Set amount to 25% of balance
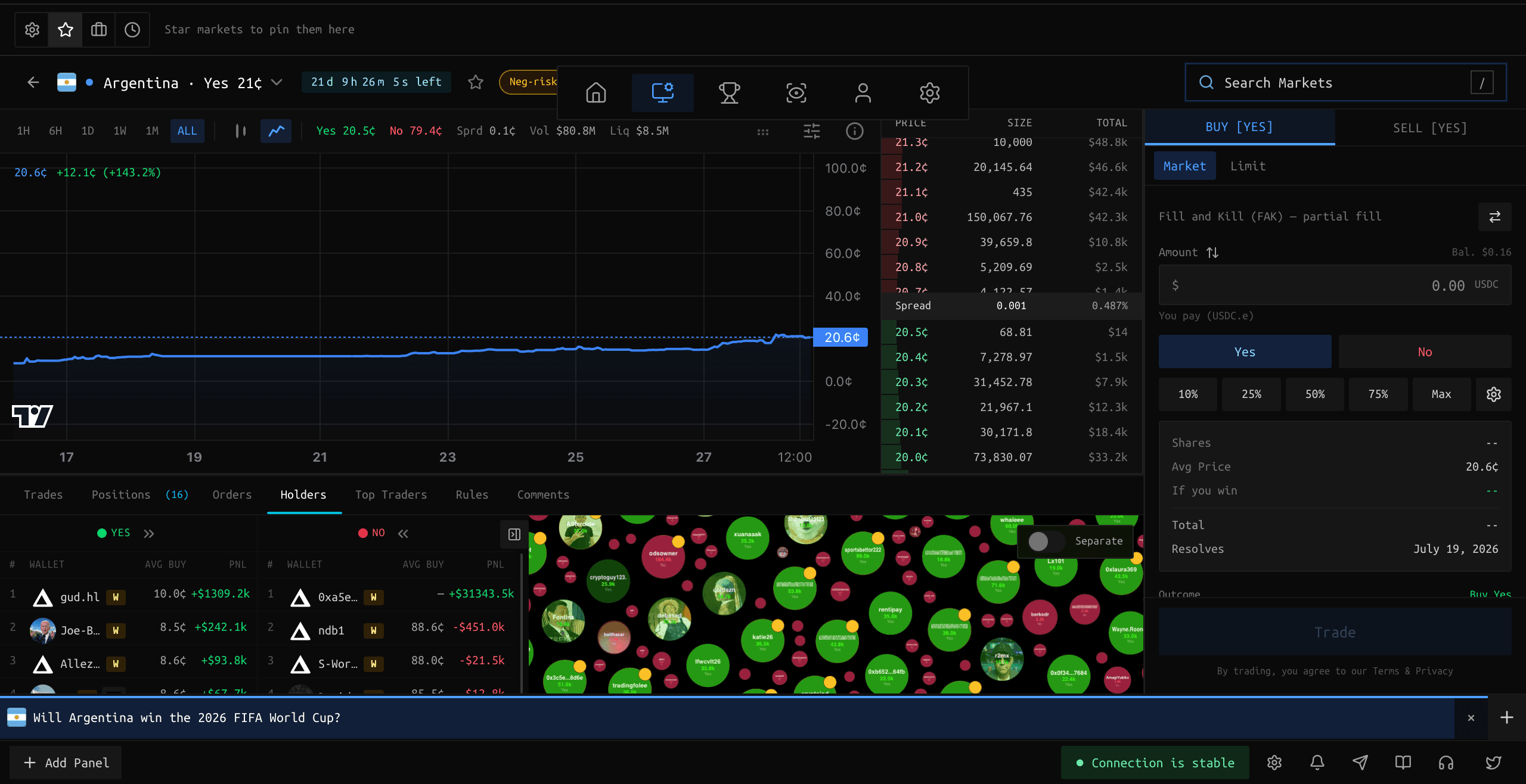This screenshot has width=1526, height=784. click(1251, 394)
